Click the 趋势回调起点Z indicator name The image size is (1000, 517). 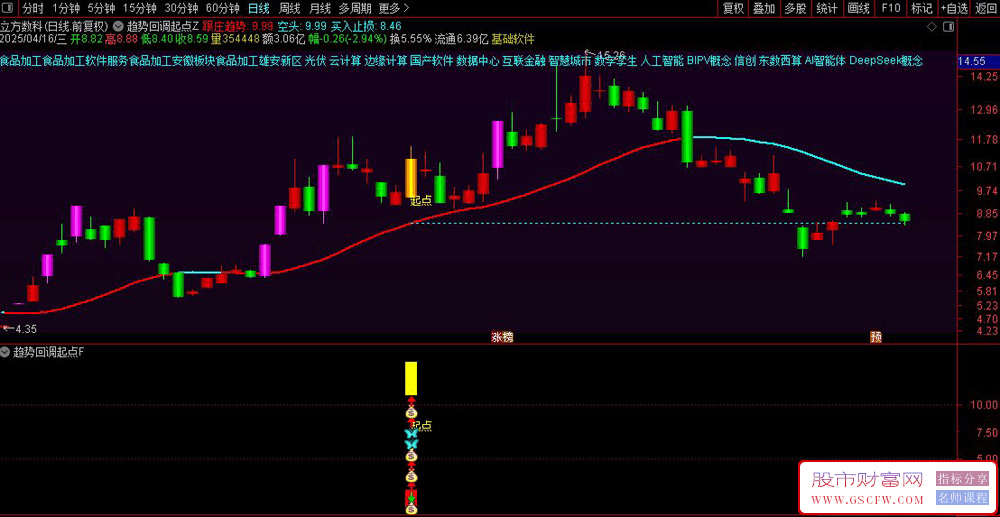pos(163,27)
